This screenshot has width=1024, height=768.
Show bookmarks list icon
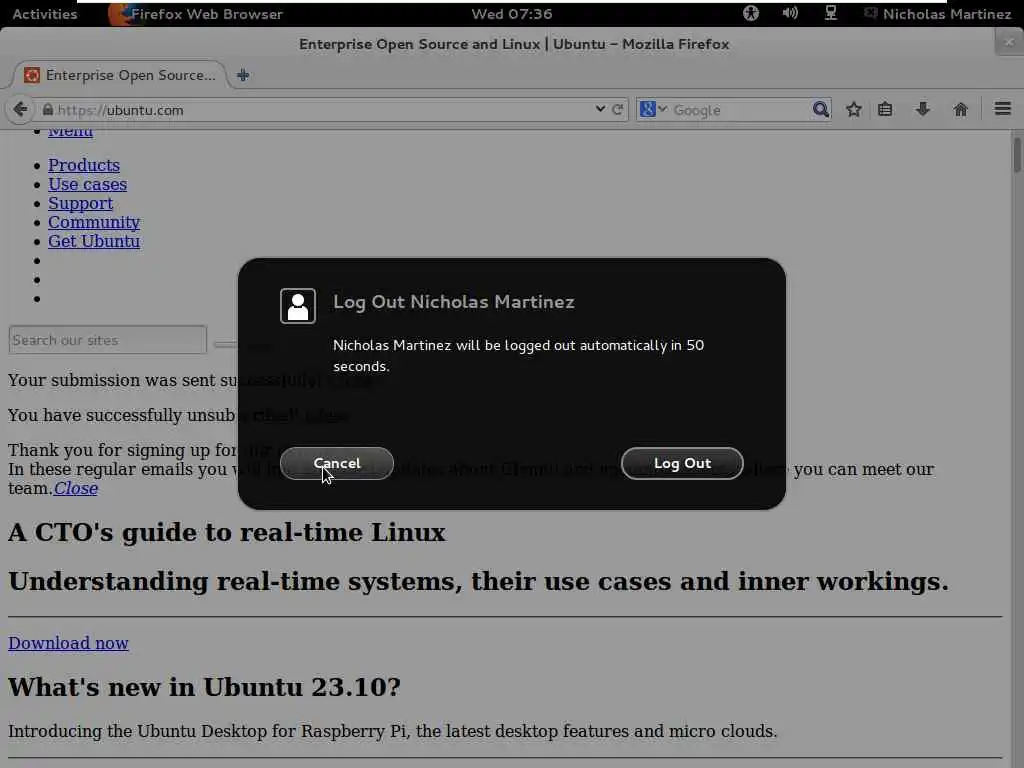[885, 109]
